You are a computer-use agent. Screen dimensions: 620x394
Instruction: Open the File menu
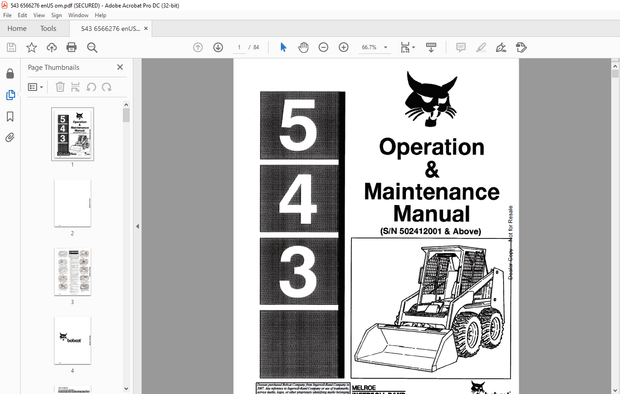click(x=8, y=15)
